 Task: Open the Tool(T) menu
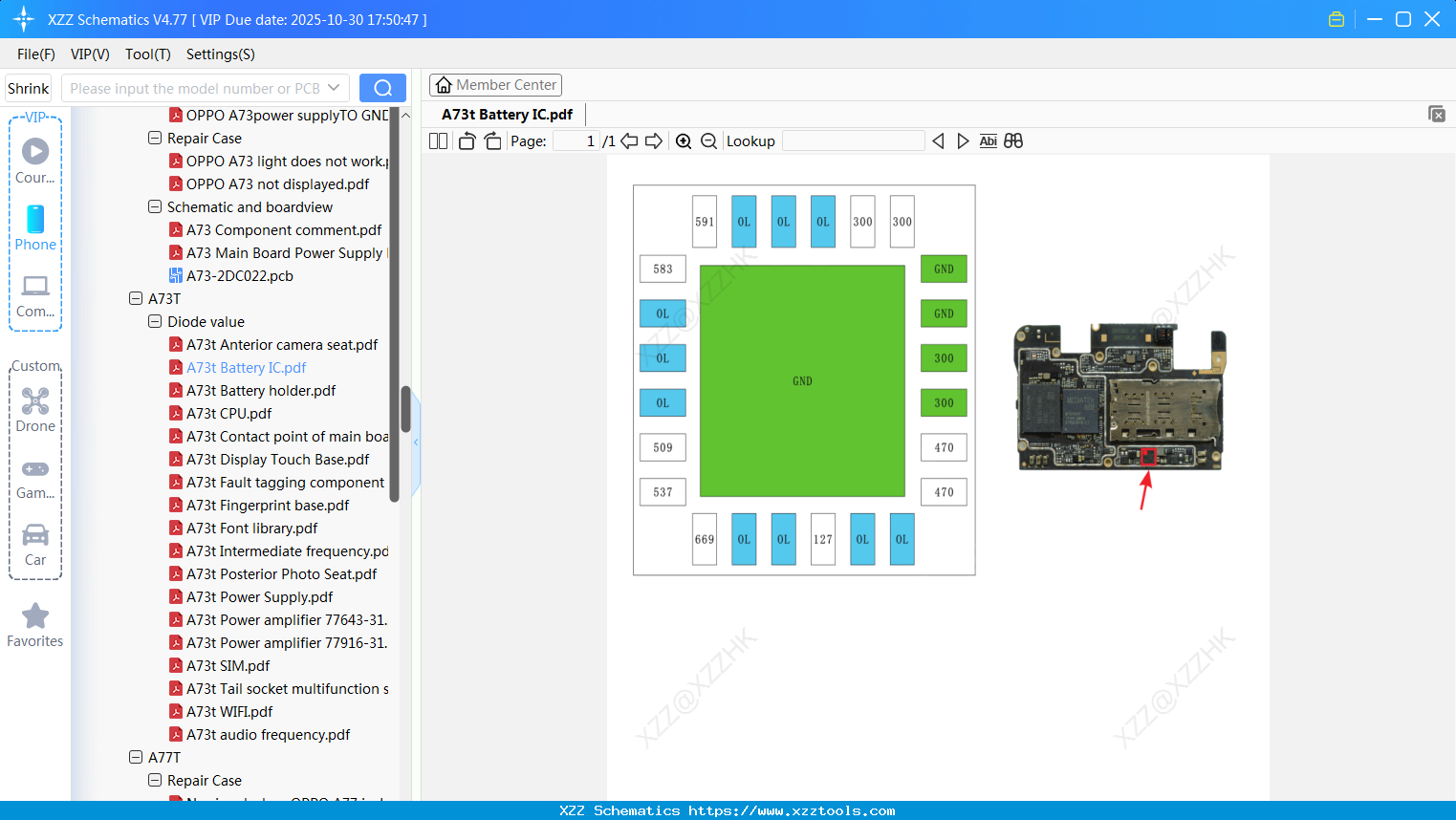pyautogui.click(x=147, y=54)
